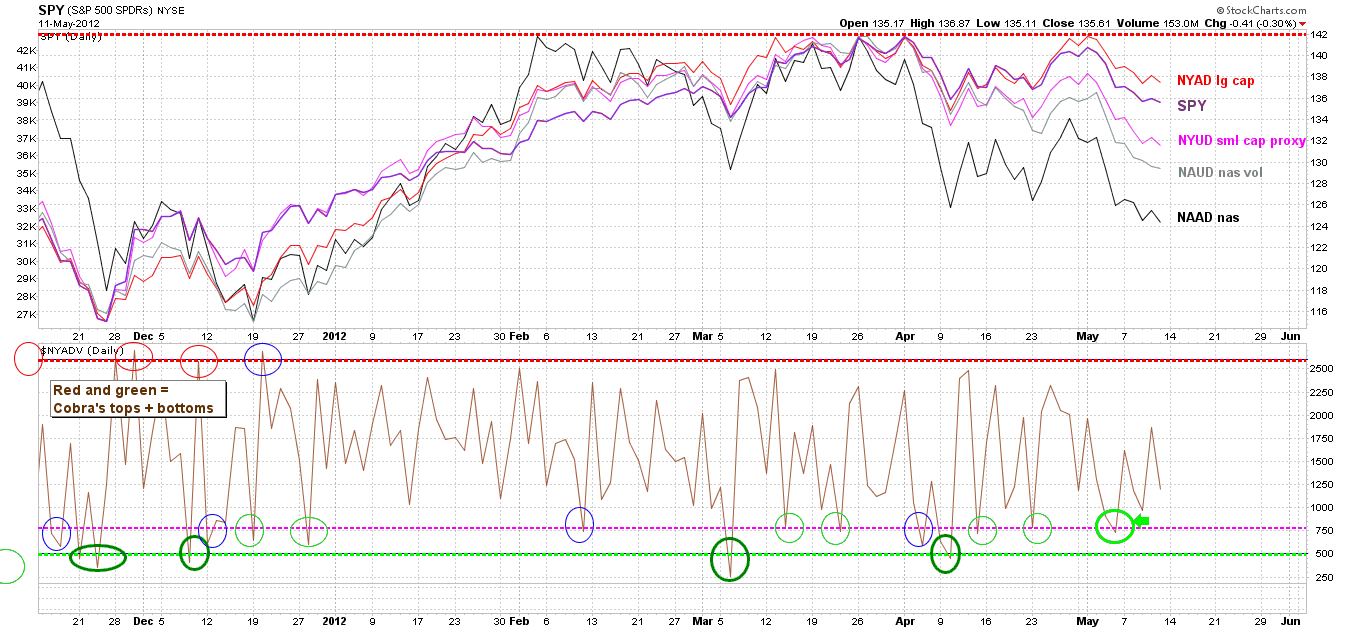This screenshot has width=1350, height=630.
Task: Click the 'Red and green = Cobra's tops + bottoms' note
Action: point(139,399)
